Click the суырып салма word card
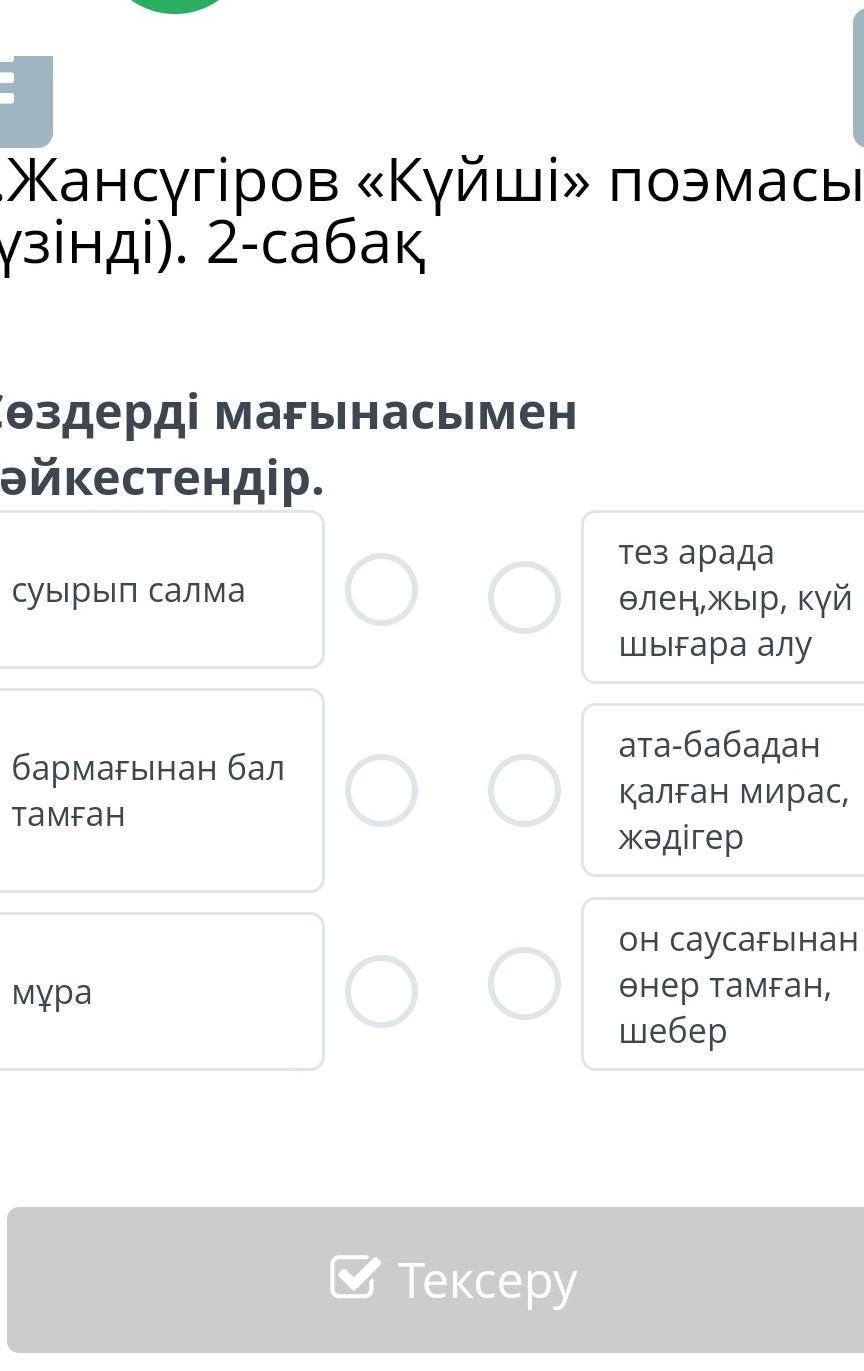The image size is (864, 1371). [x=160, y=590]
